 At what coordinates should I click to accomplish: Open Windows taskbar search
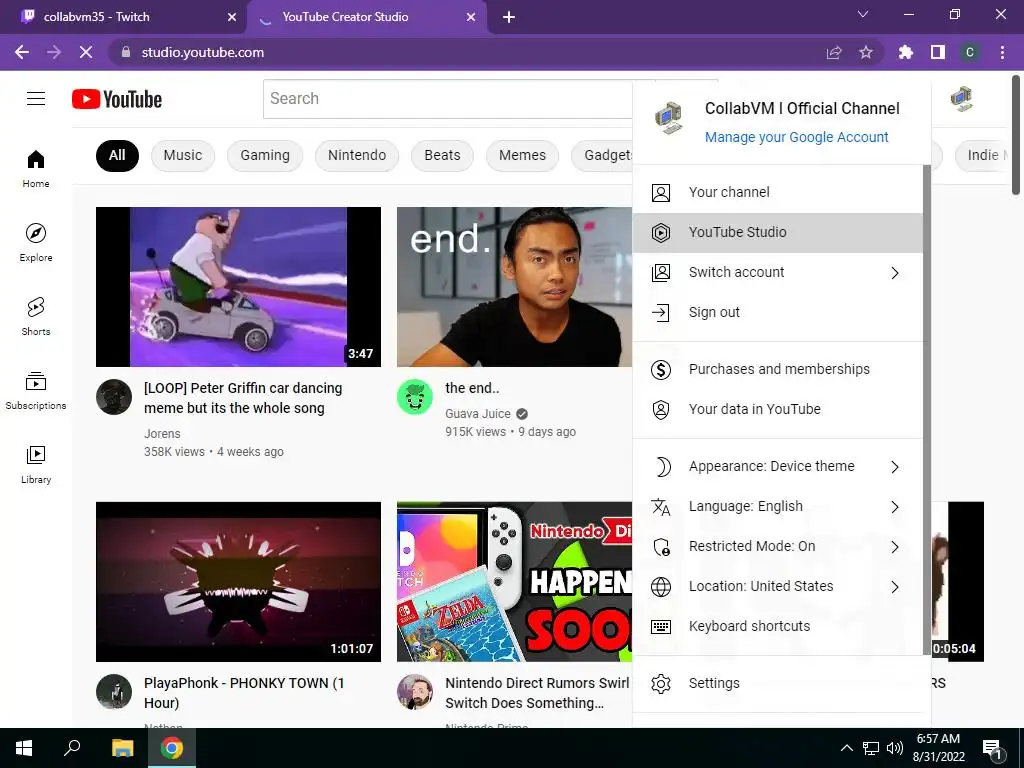click(72, 748)
